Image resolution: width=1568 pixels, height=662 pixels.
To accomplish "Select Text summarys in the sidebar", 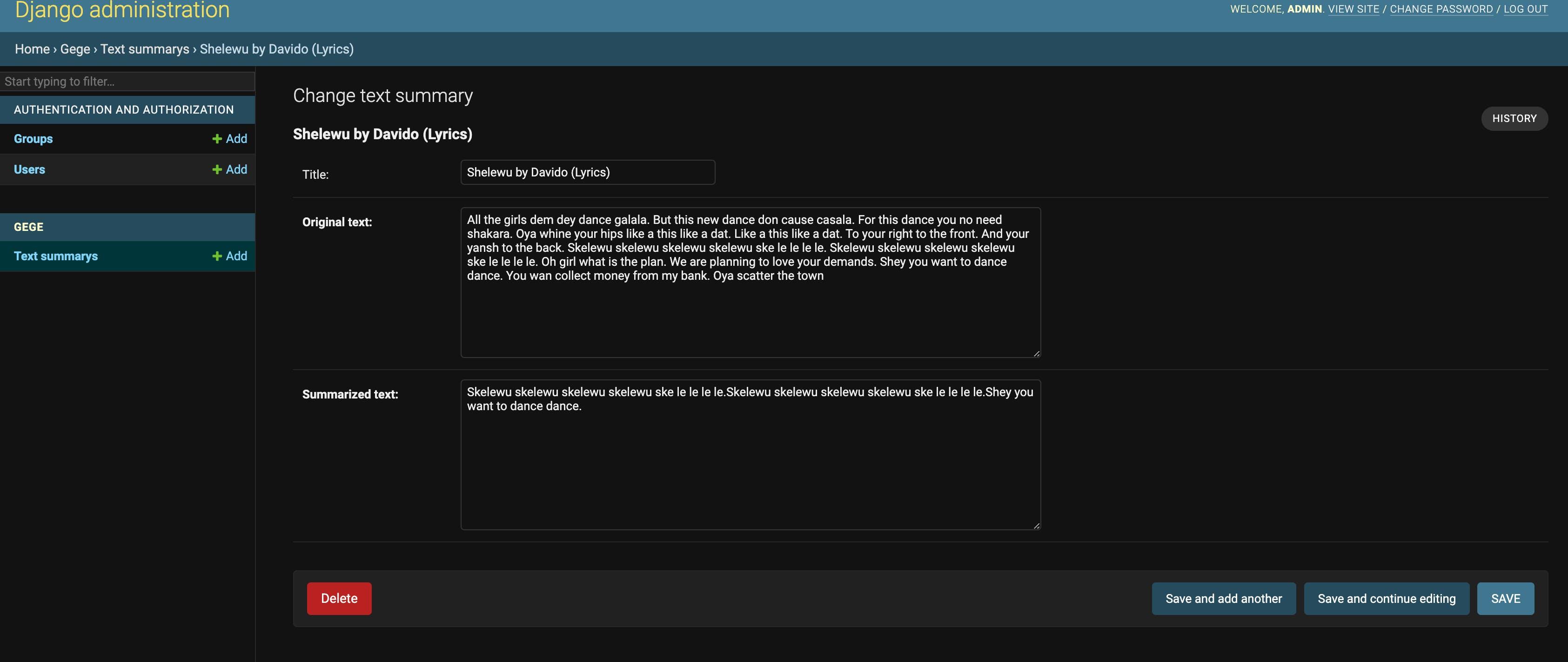I will tap(55, 256).
